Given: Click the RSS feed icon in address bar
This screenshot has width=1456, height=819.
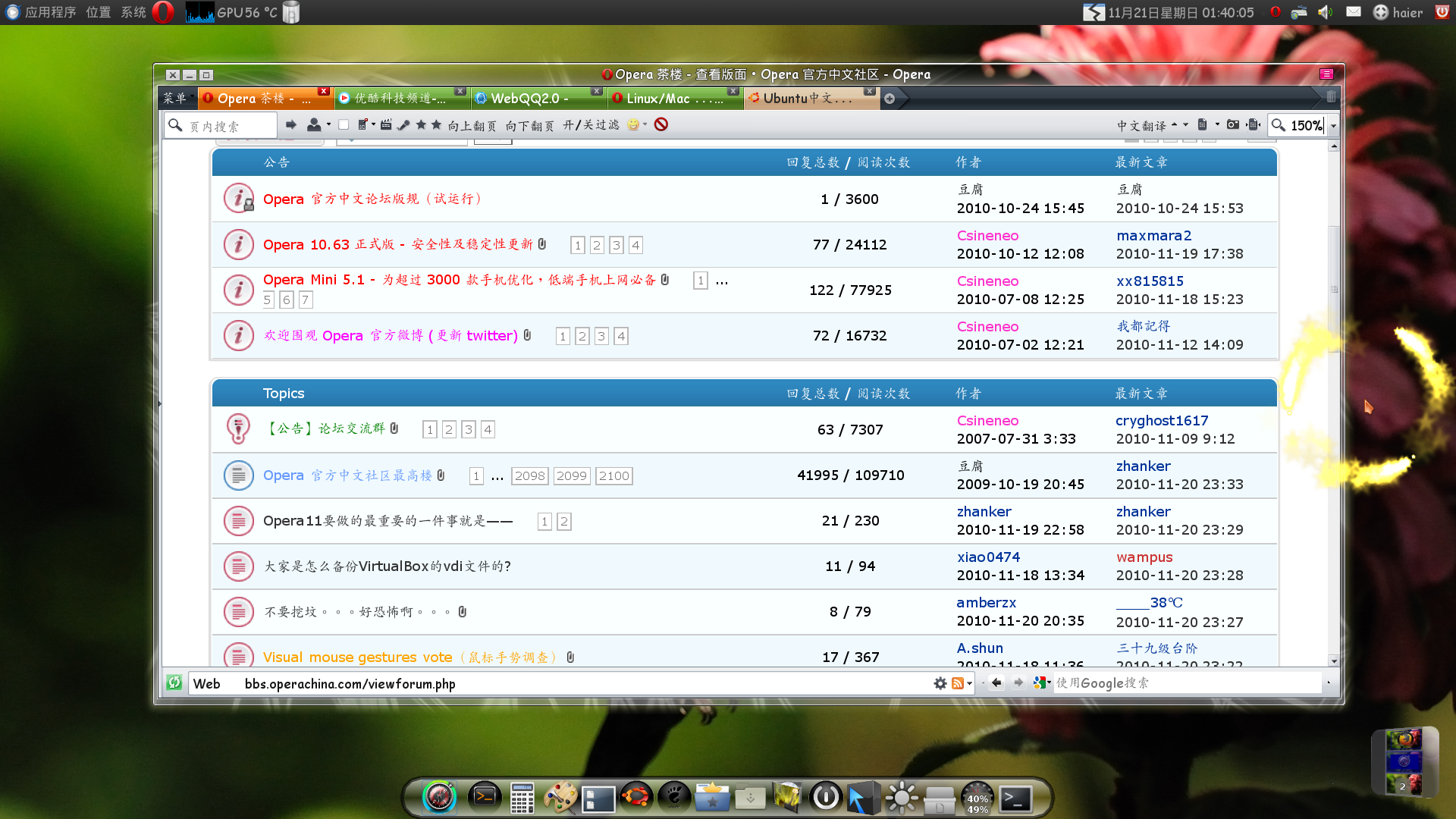Looking at the screenshot, I should click(x=958, y=683).
